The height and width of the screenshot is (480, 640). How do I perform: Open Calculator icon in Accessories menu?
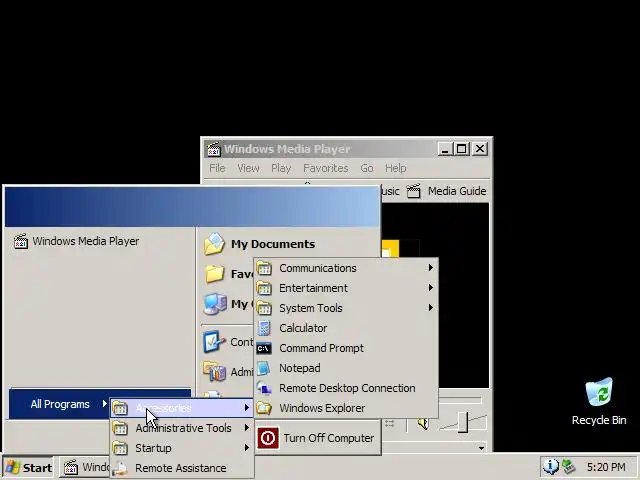(x=264, y=328)
